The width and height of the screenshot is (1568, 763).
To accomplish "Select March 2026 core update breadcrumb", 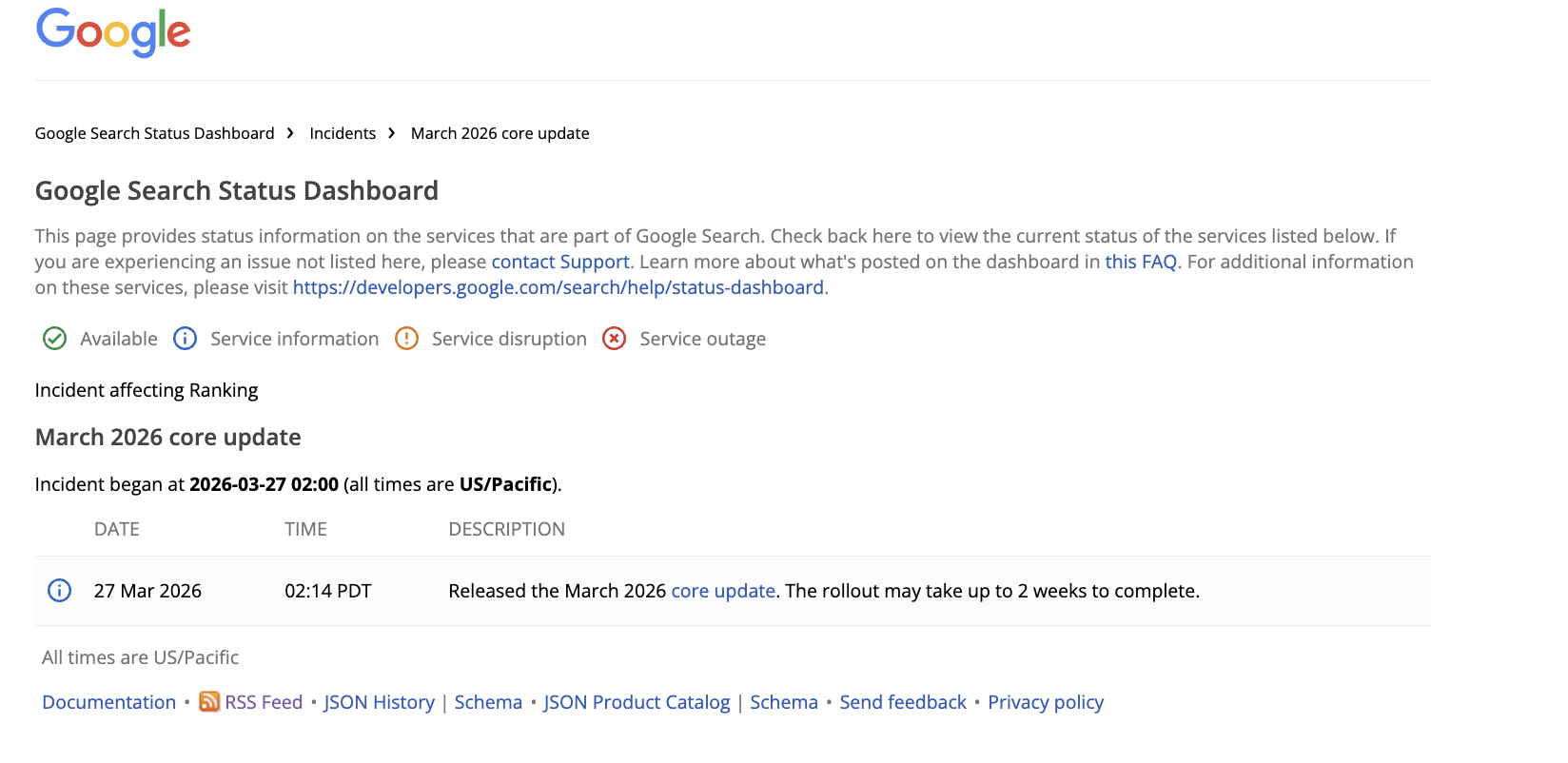I will [500, 133].
